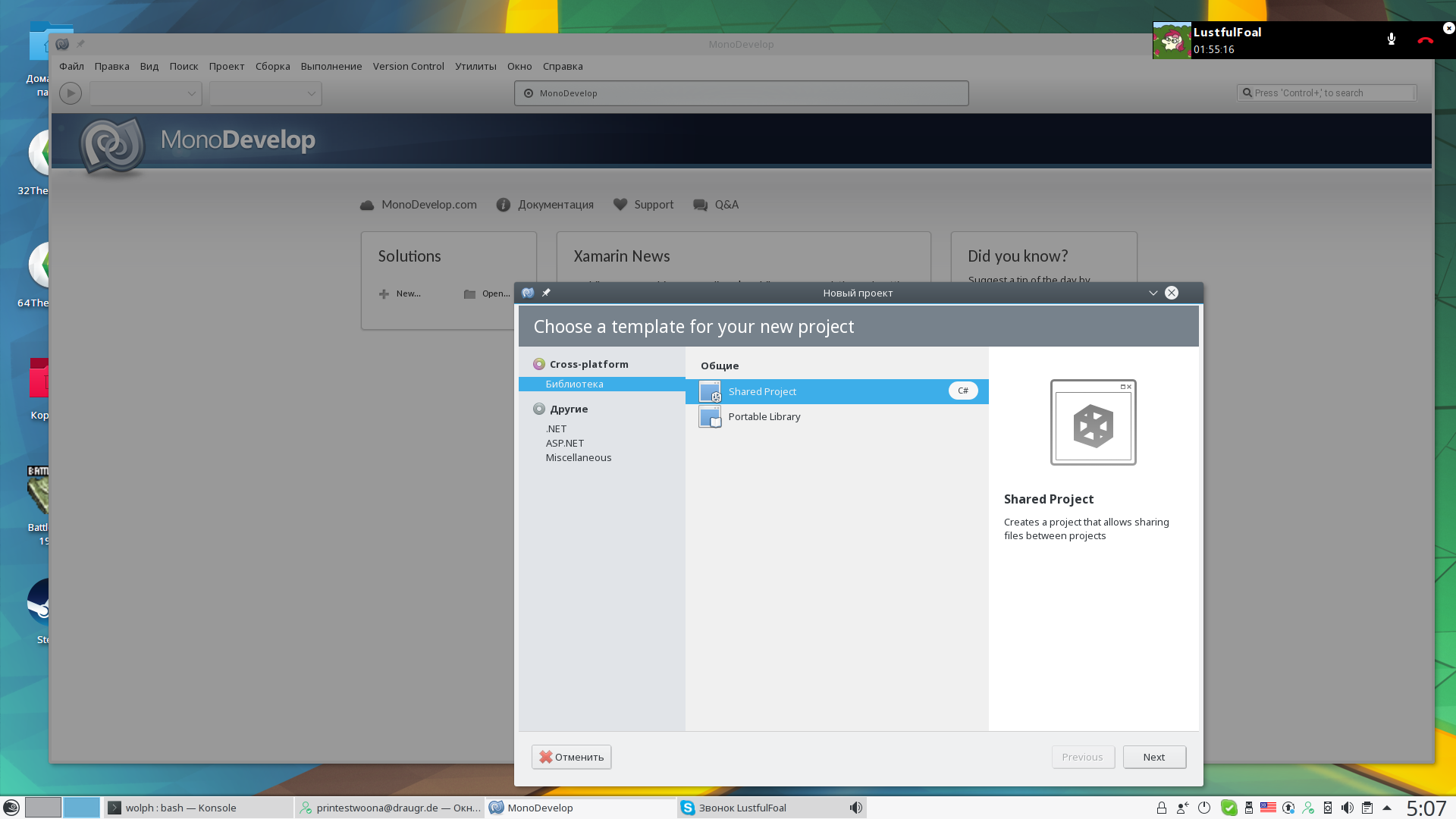This screenshot has width=1456, height=819.
Task: Open the Выполнение menu
Action: (x=331, y=66)
